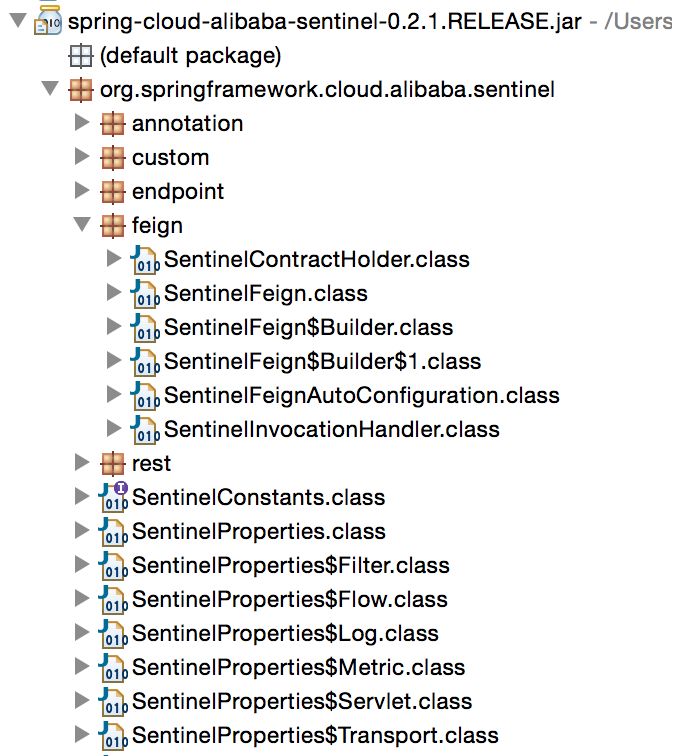Click the rest package icon

114,464
